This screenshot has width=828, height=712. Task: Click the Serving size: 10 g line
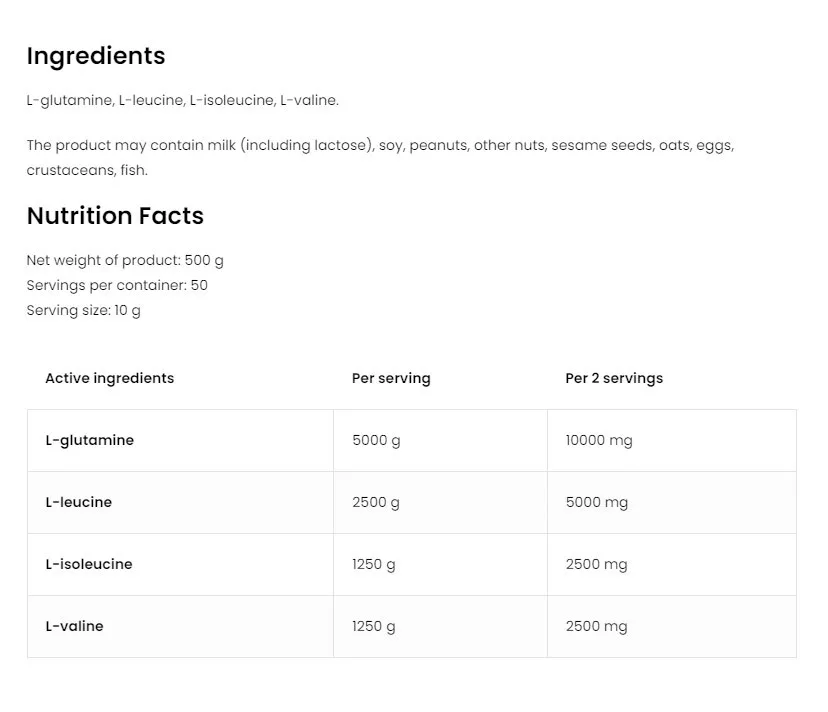click(84, 310)
